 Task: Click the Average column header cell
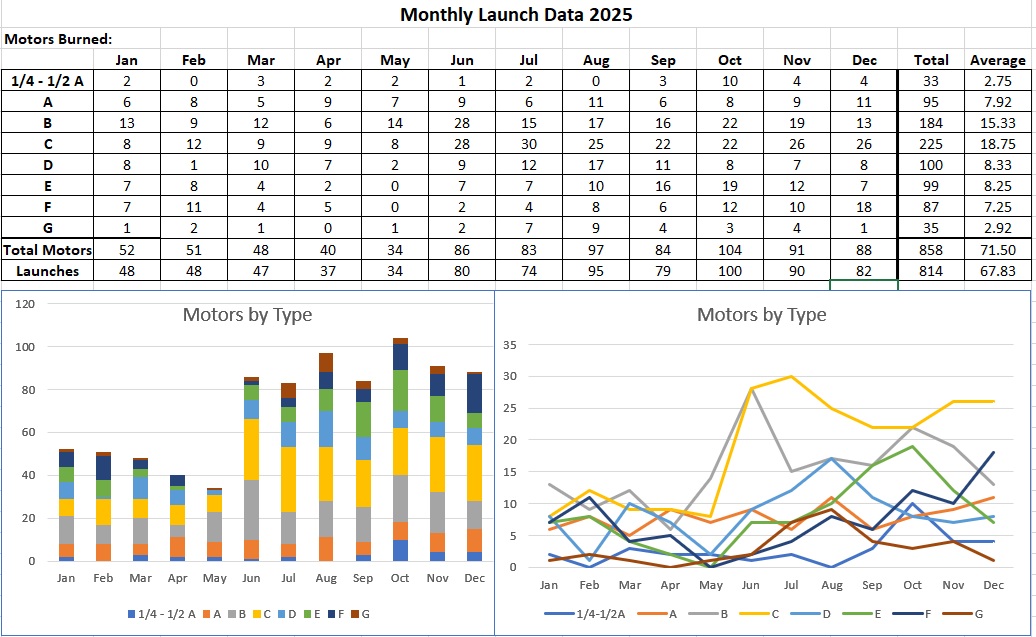coord(997,60)
